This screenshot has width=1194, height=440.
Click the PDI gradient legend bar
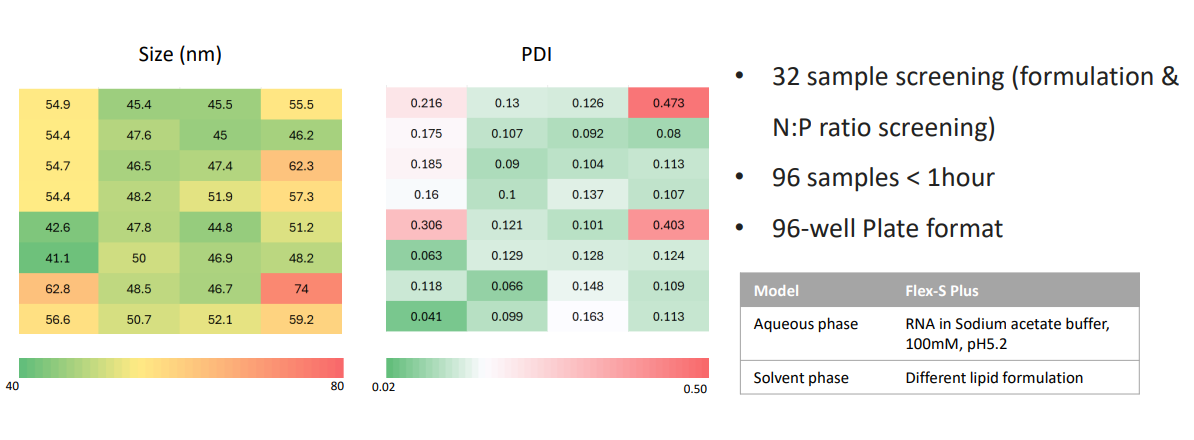coord(547,367)
